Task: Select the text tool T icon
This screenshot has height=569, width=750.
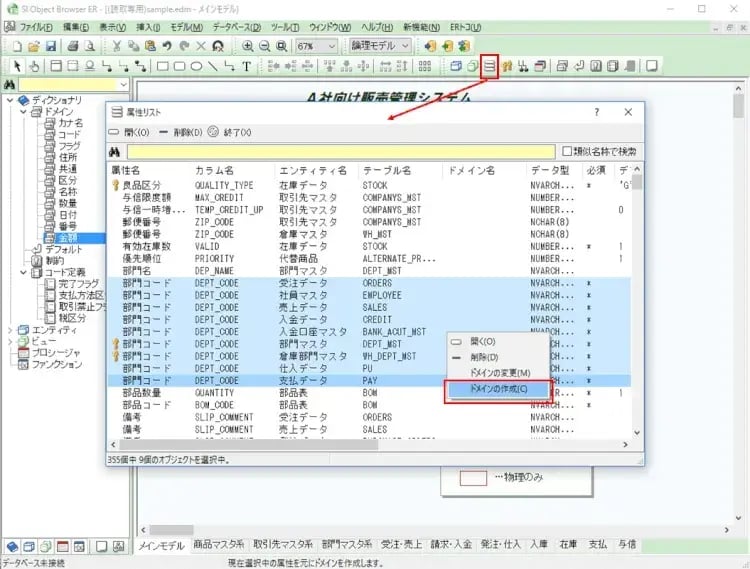Action: 246,67
